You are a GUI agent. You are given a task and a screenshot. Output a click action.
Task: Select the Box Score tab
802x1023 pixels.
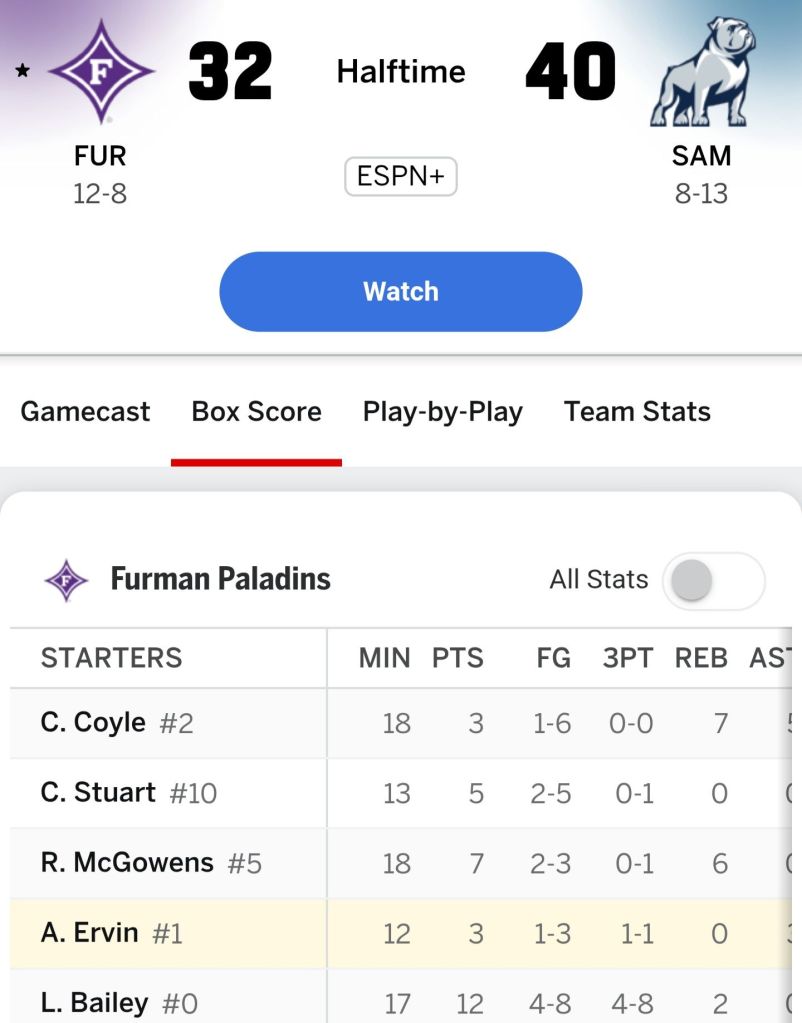click(x=257, y=412)
